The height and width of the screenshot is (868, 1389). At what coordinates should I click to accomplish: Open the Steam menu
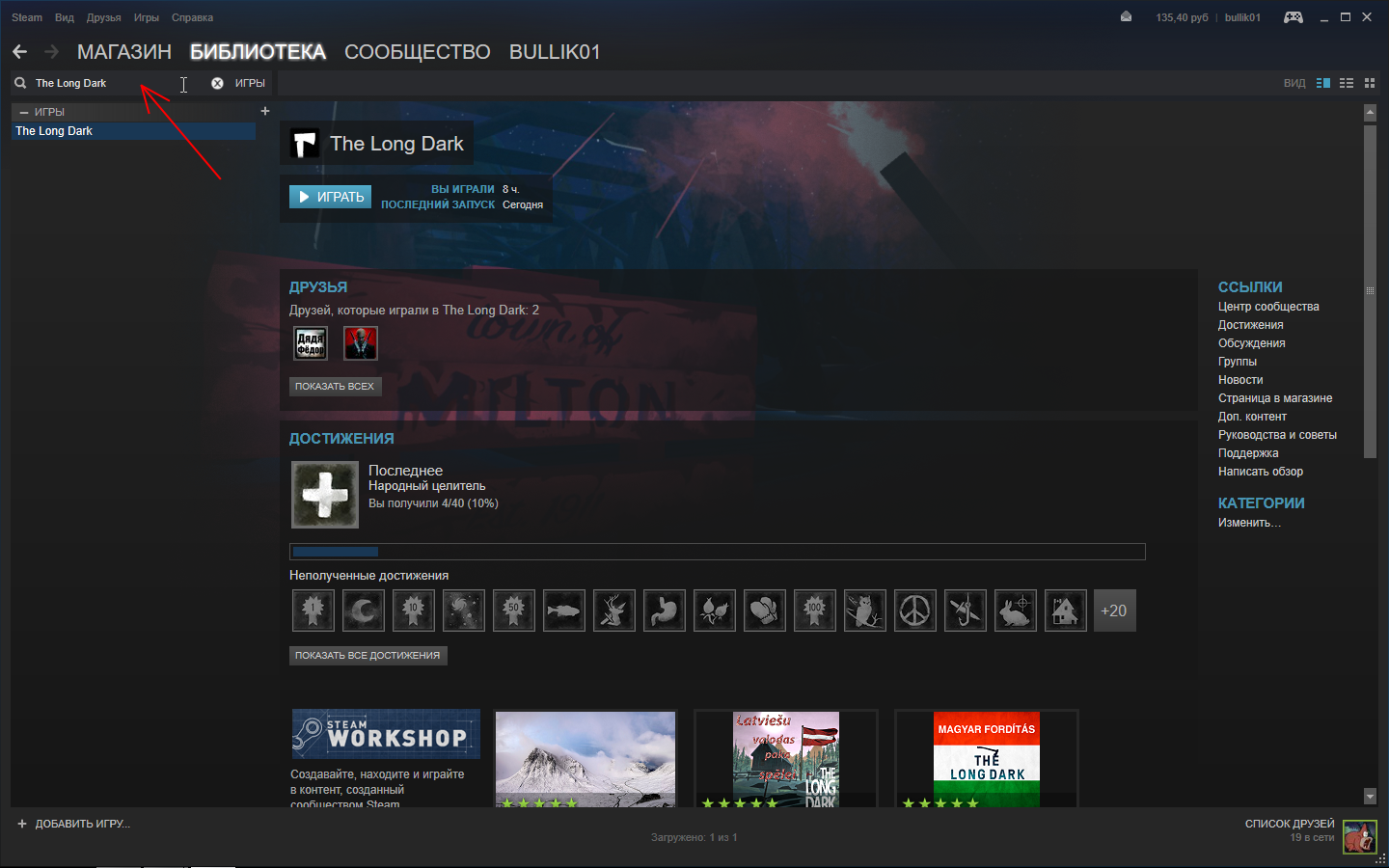[x=27, y=17]
